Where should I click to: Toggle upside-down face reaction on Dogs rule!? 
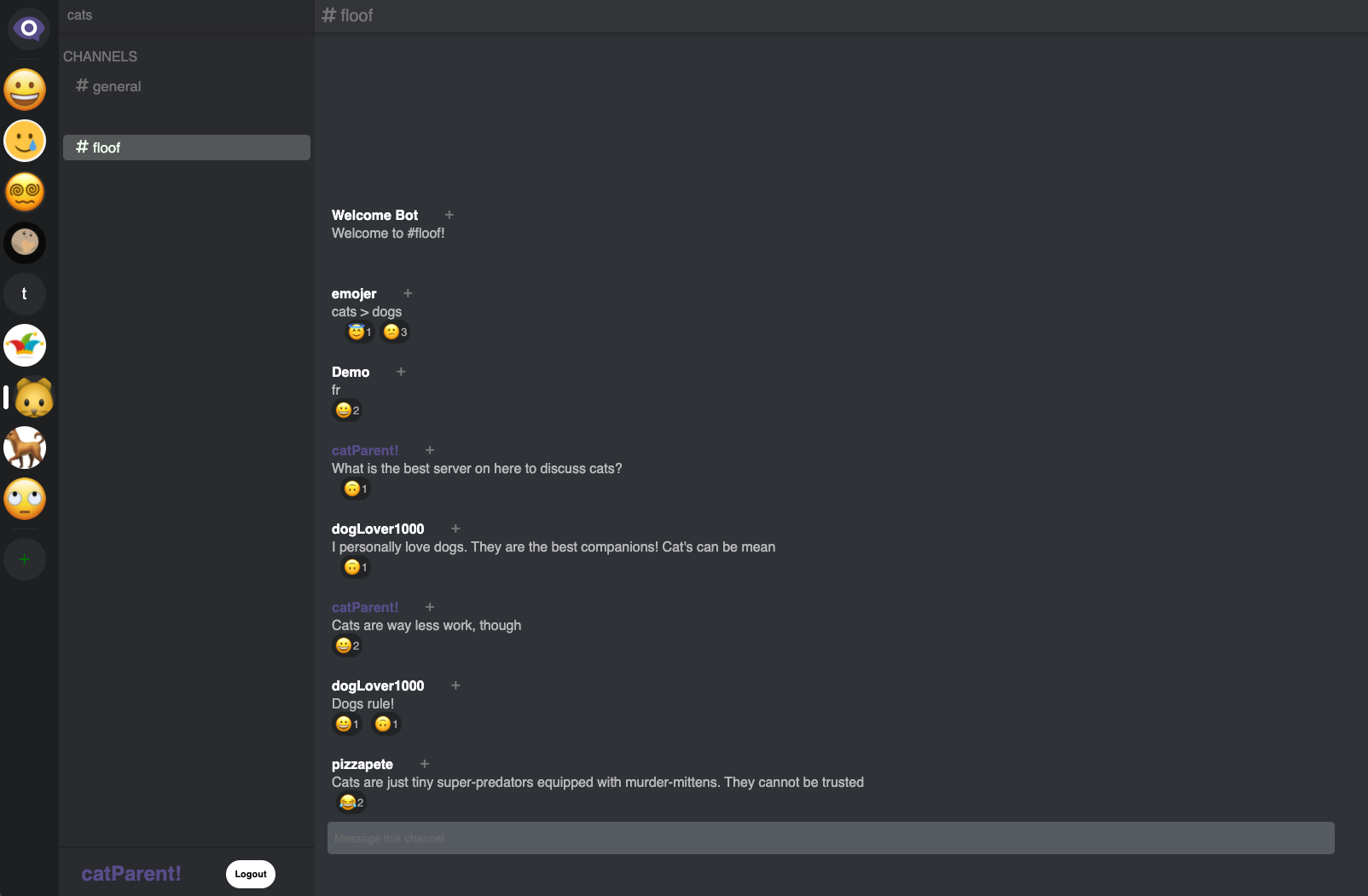[x=386, y=724]
